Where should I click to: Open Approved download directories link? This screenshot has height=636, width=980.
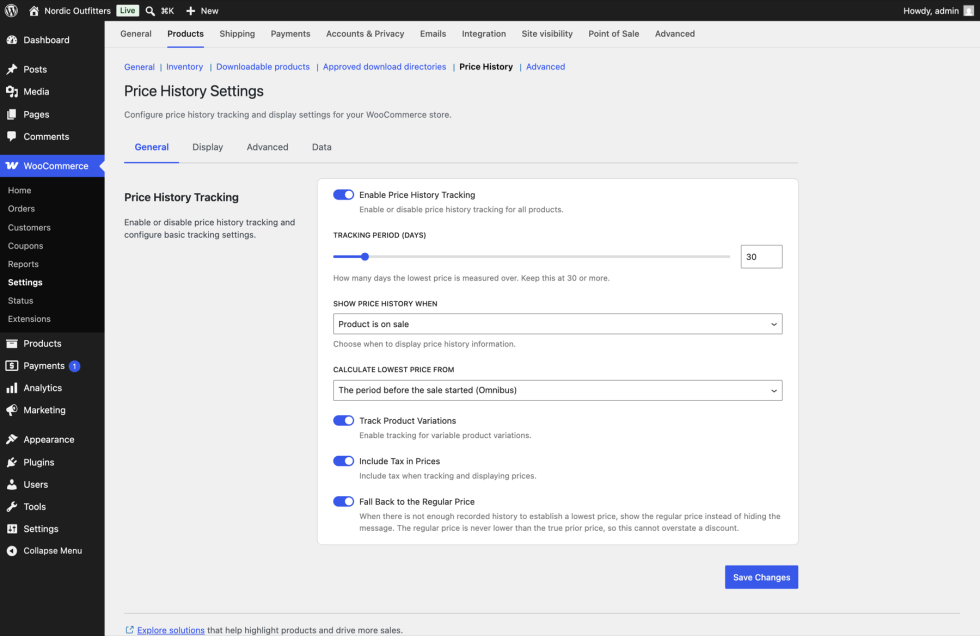[384, 67]
